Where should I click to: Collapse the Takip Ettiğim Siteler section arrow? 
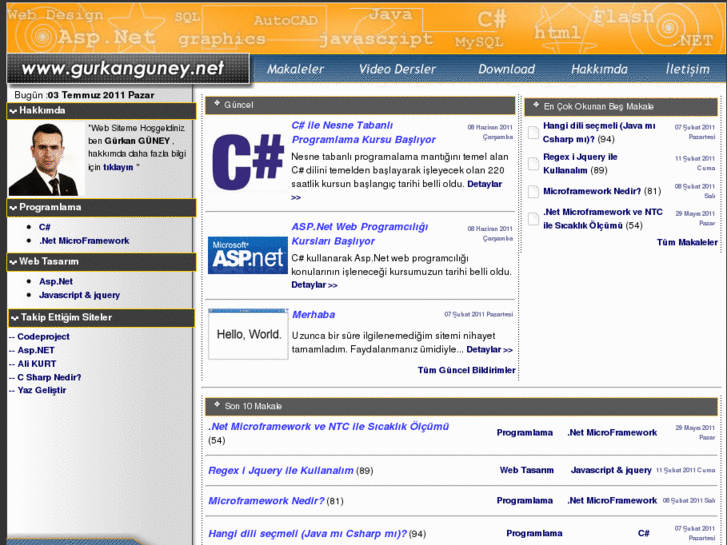click(14, 318)
